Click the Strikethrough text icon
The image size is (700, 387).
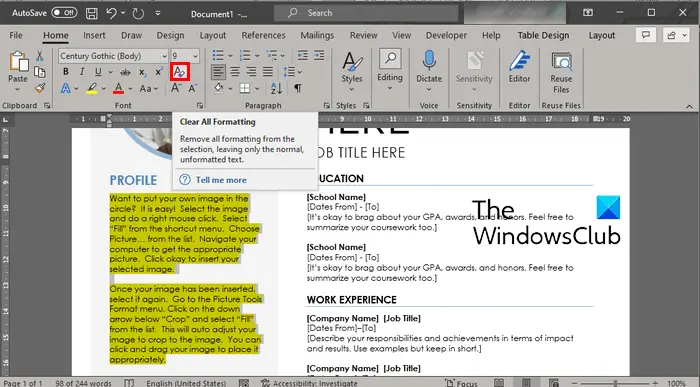(x=125, y=72)
